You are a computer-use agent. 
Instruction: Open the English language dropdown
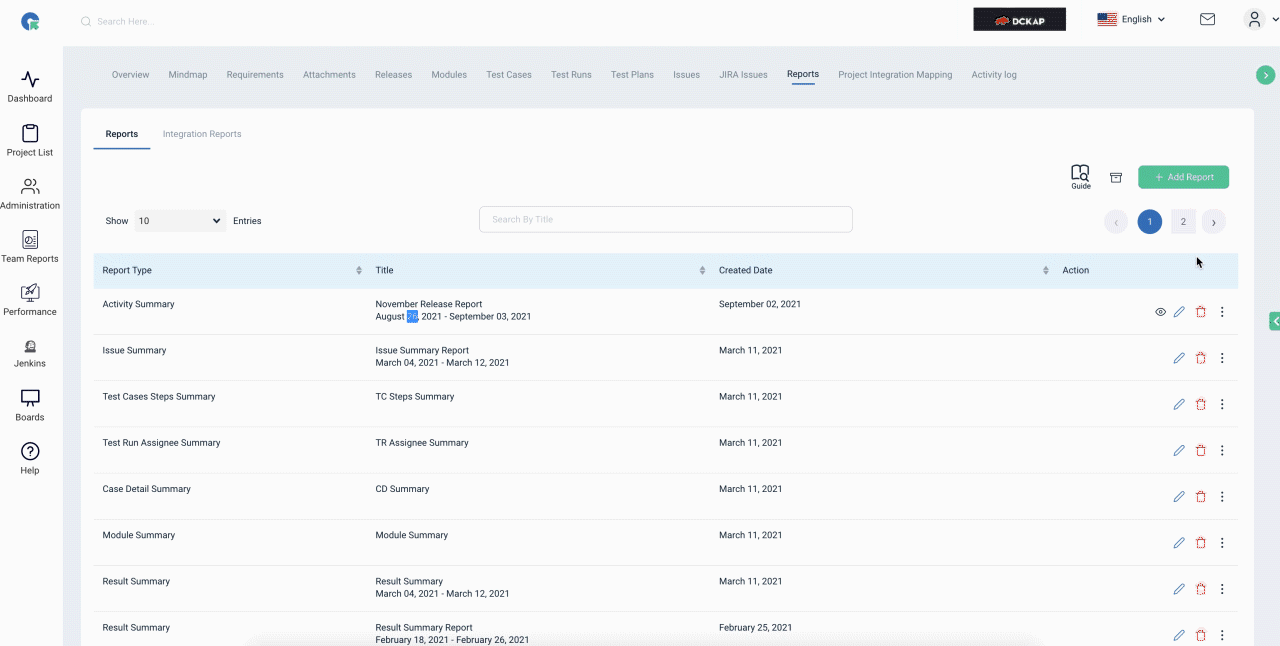(x=1131, y=19)
